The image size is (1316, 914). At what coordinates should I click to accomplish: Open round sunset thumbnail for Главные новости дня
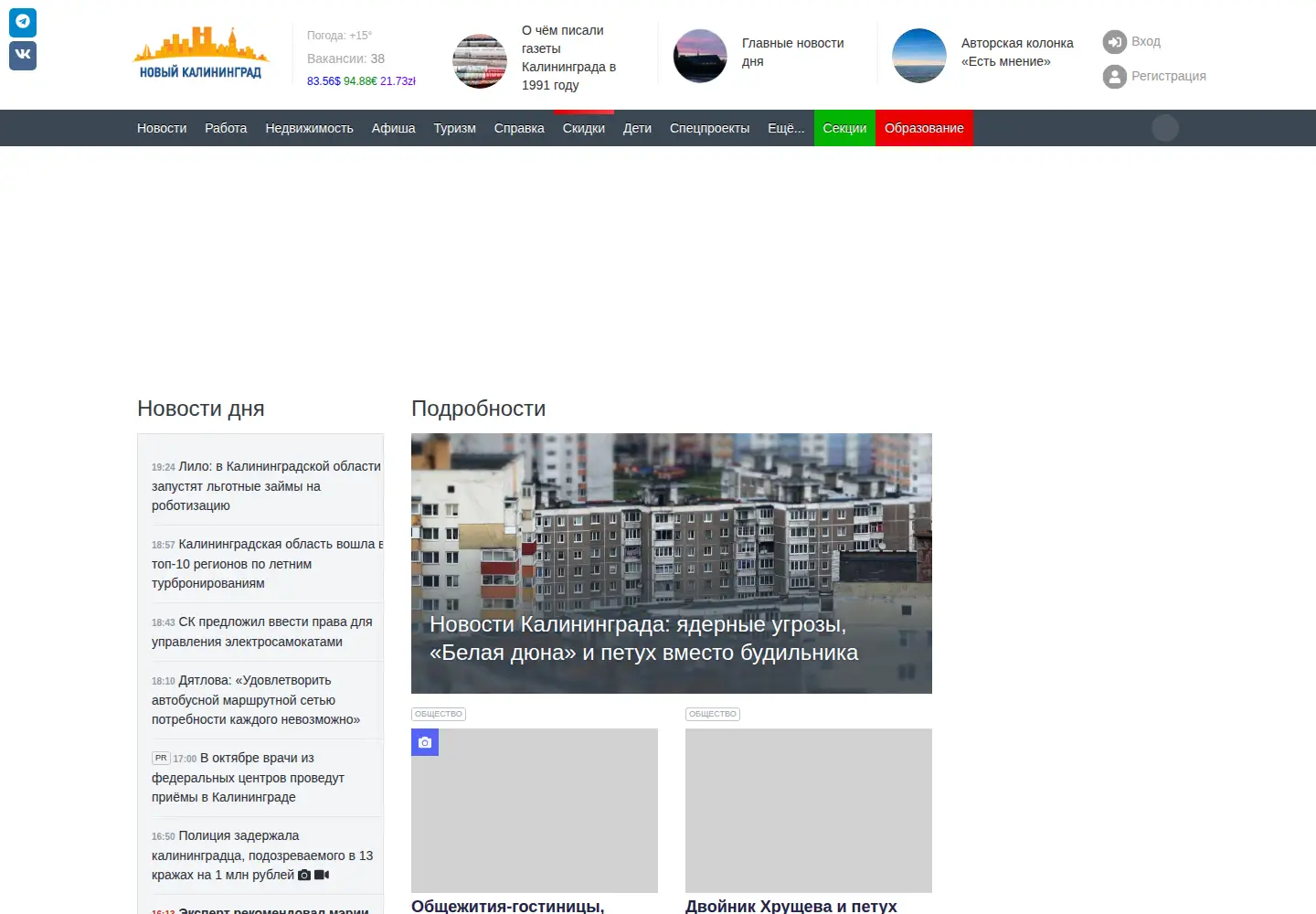pyautogui.click(x=700, y=56)
